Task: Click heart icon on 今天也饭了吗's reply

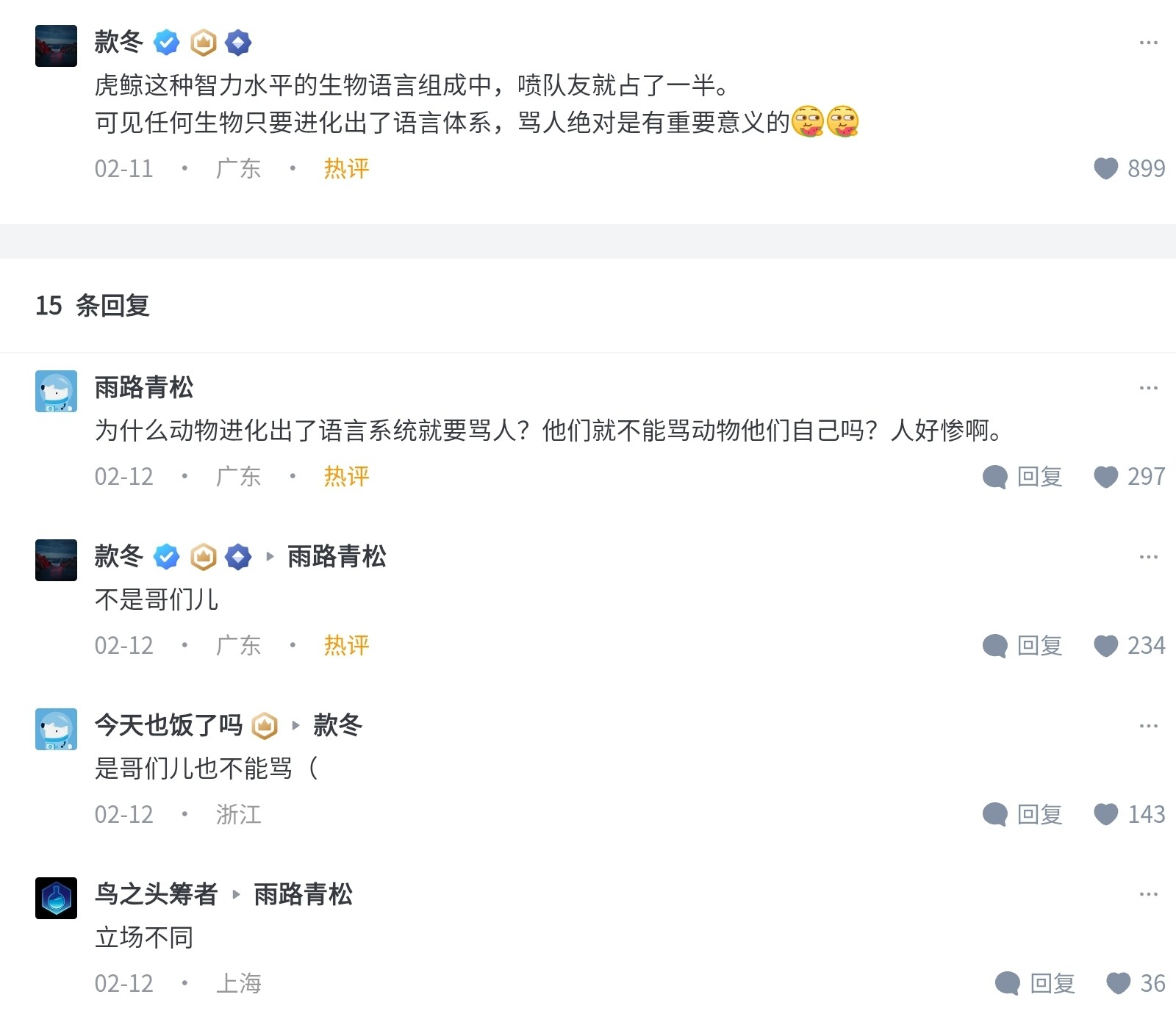Action: coord(1105,814)
